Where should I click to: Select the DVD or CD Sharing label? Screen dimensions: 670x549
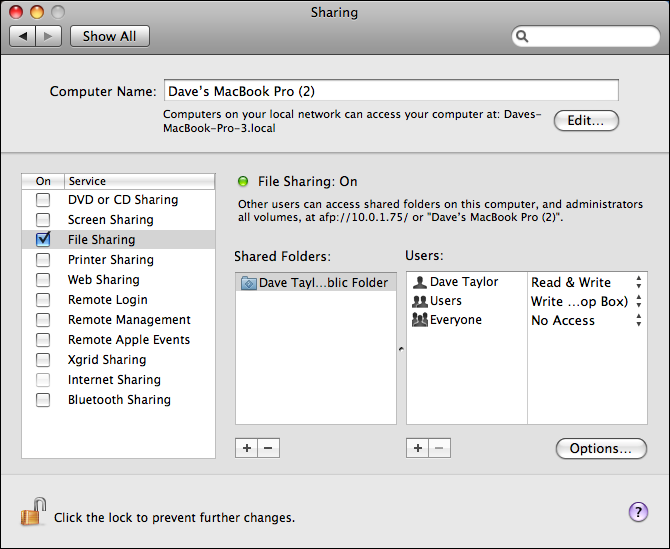coord(123,200)
